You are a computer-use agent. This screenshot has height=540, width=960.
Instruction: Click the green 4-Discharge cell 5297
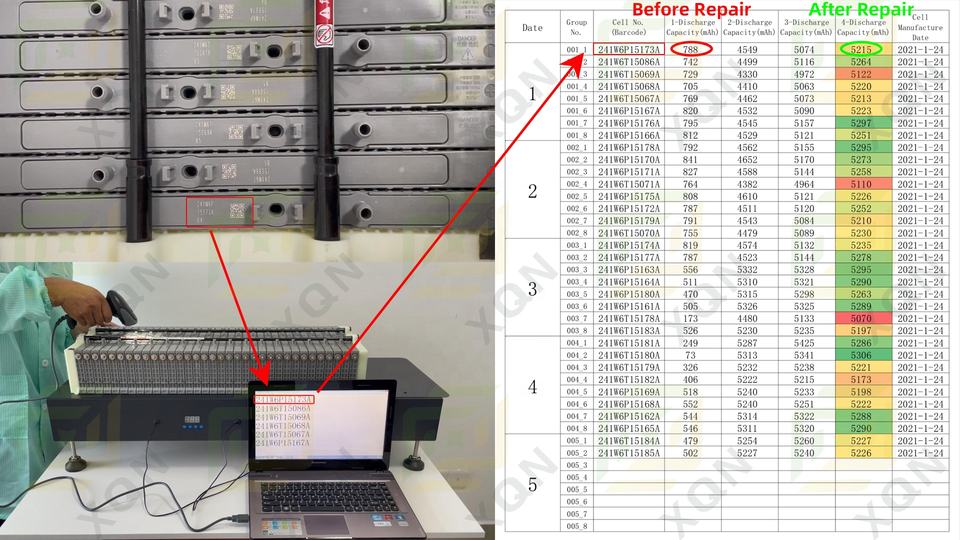861,123
